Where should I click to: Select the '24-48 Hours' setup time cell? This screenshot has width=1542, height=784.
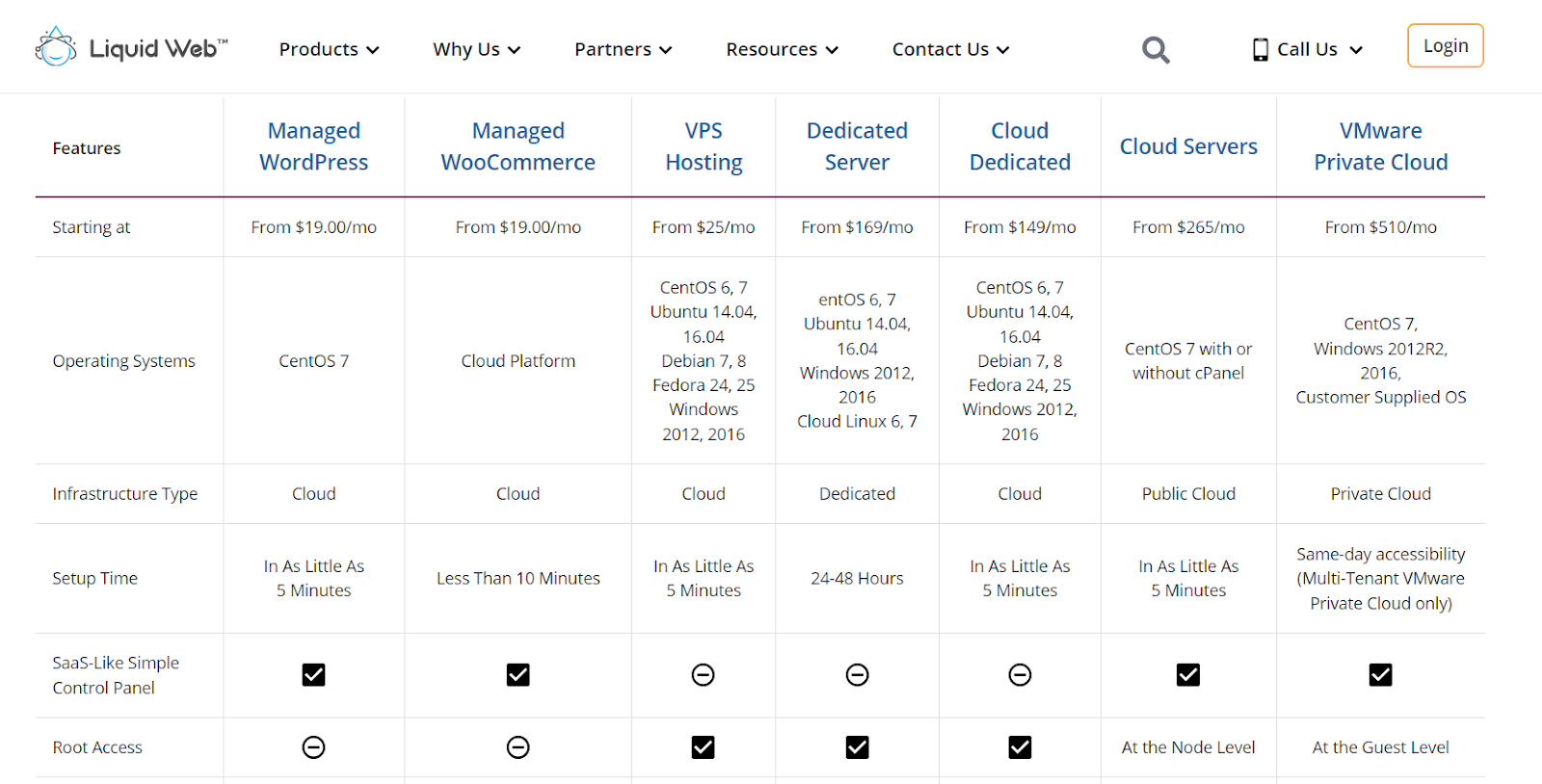pyautogui.click(x=857, y=578)
